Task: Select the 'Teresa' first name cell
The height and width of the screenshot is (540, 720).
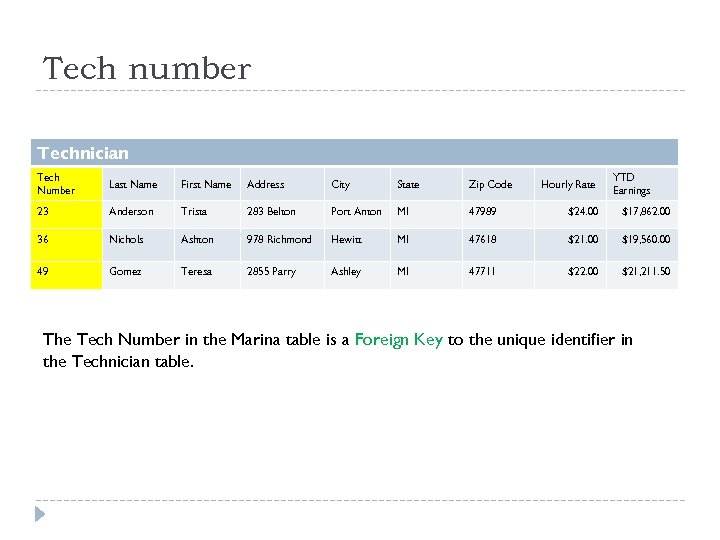Action: tap(197, 271)
